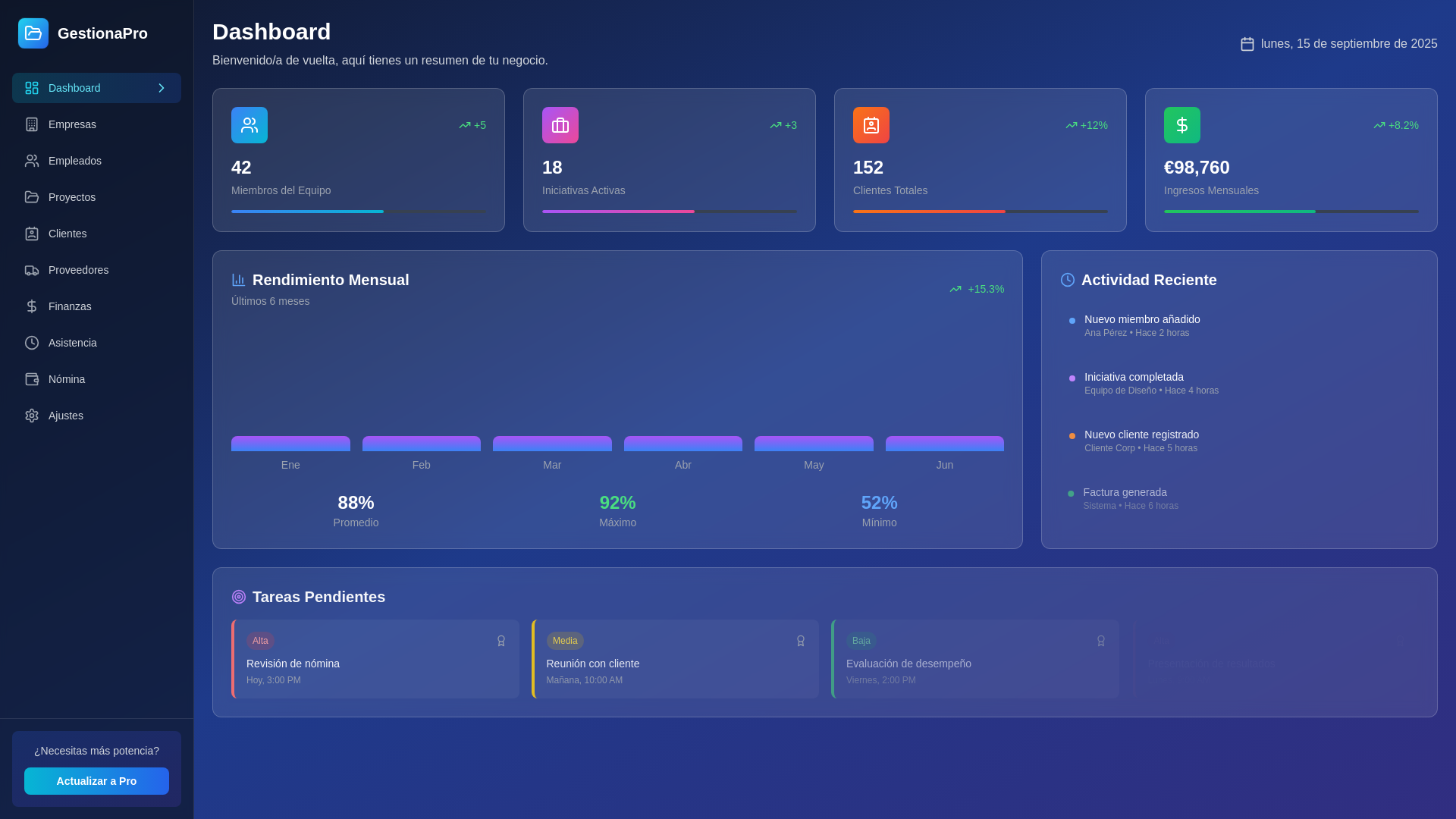The image size is (1456, 819).
Task: Click the green Ingresos Mensuales dollar icon
Action: pyautogui.click(x=1182, y=125)
